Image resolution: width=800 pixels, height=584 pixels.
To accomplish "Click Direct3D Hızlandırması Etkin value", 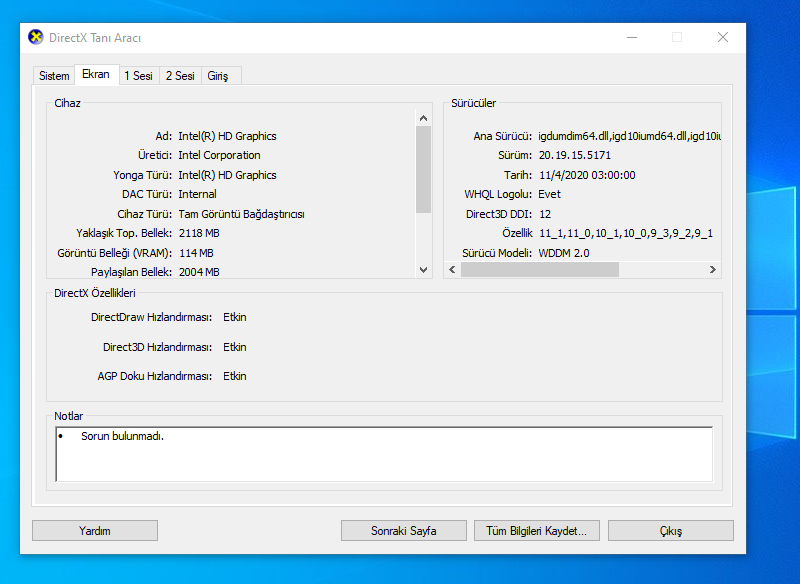I will pyautogui.click(x=235, y=347).
